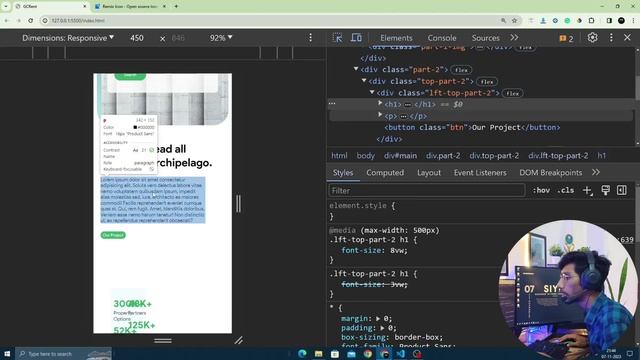Select body in the breadcrumb trail
Screen dimensions: 640x360
(x=366, y=156)
